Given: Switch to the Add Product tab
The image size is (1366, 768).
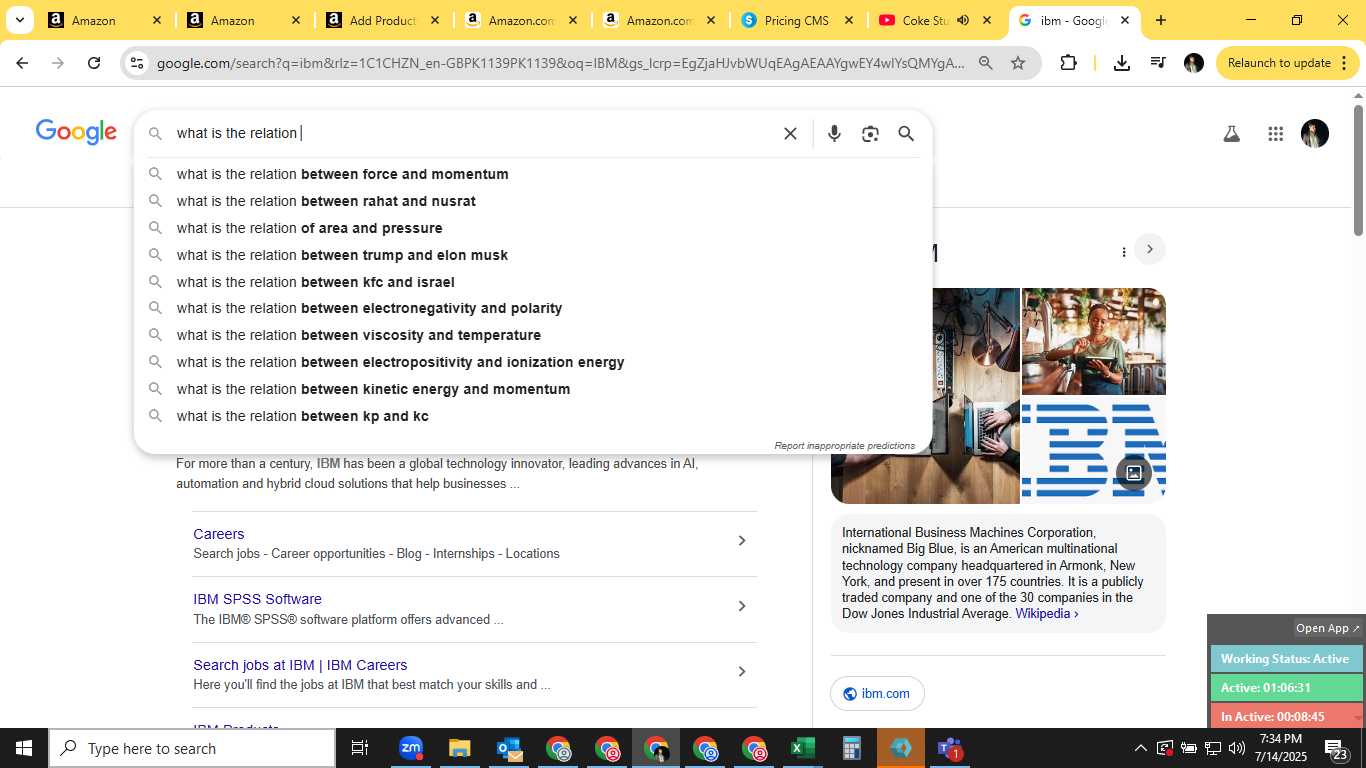Looking at the screenshot, I should (381, 20).
